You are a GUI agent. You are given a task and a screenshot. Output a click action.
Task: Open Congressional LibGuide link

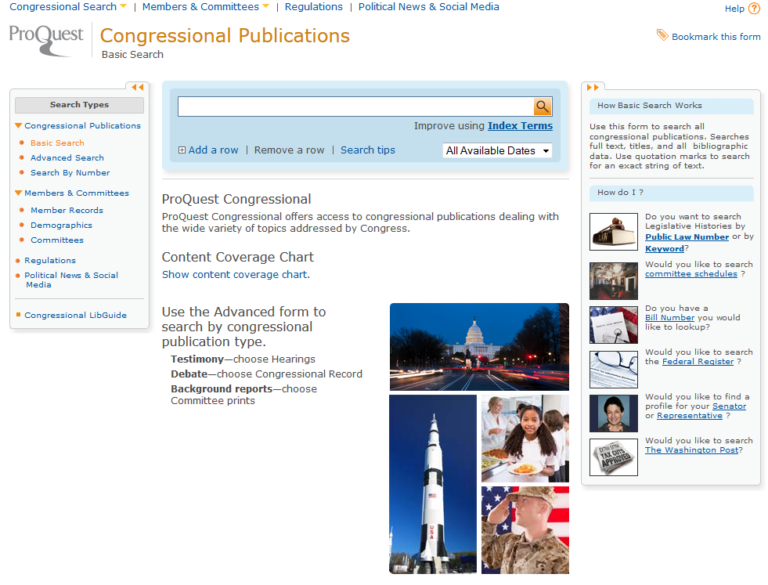[x=75, y=315]
